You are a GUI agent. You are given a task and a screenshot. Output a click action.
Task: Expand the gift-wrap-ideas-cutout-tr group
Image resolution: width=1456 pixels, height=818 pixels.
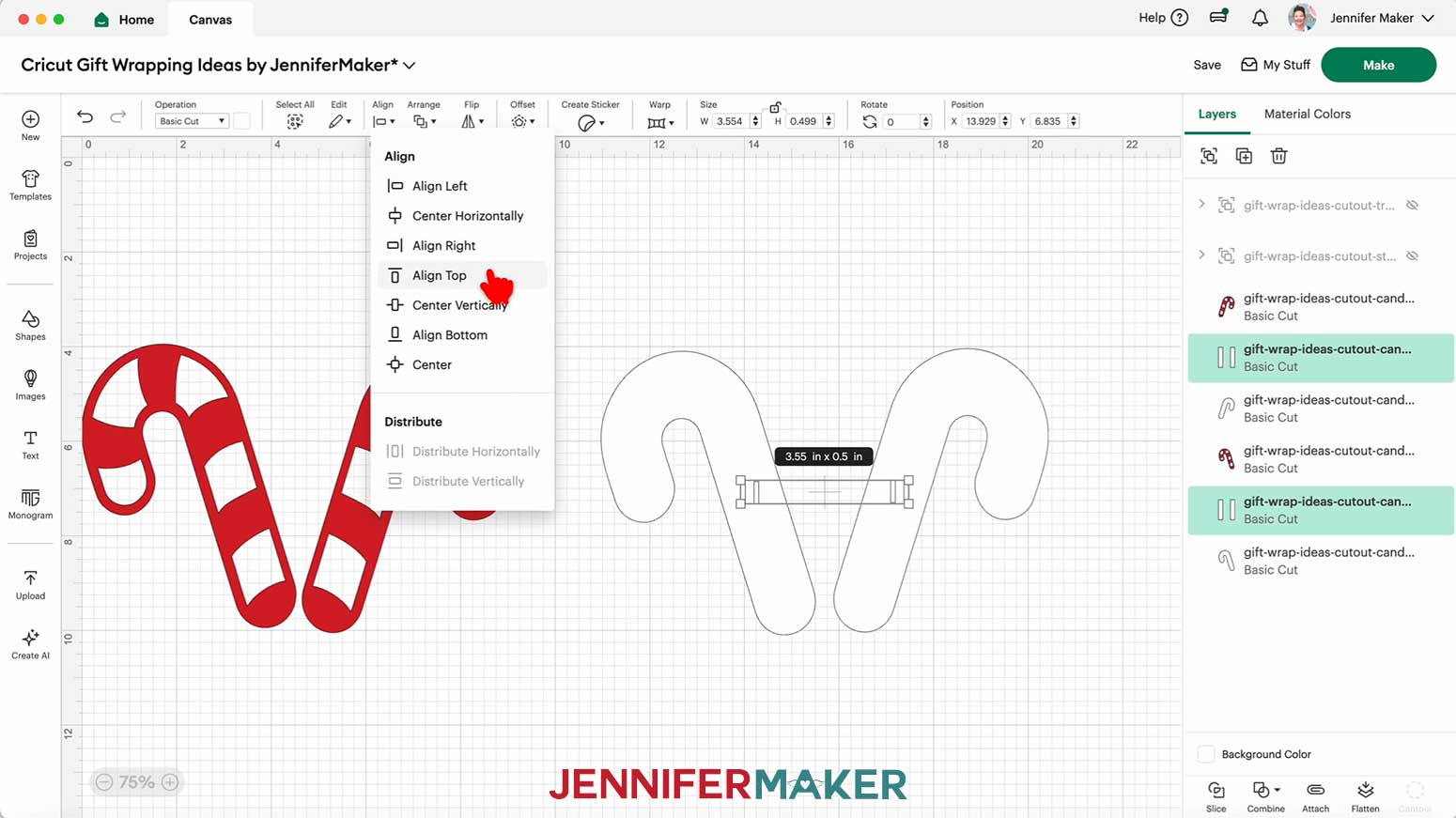pos(1201,204)
